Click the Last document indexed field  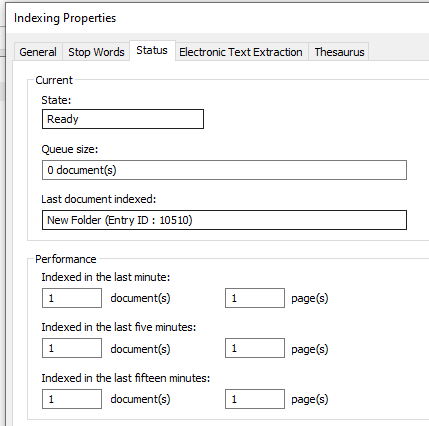224,220
